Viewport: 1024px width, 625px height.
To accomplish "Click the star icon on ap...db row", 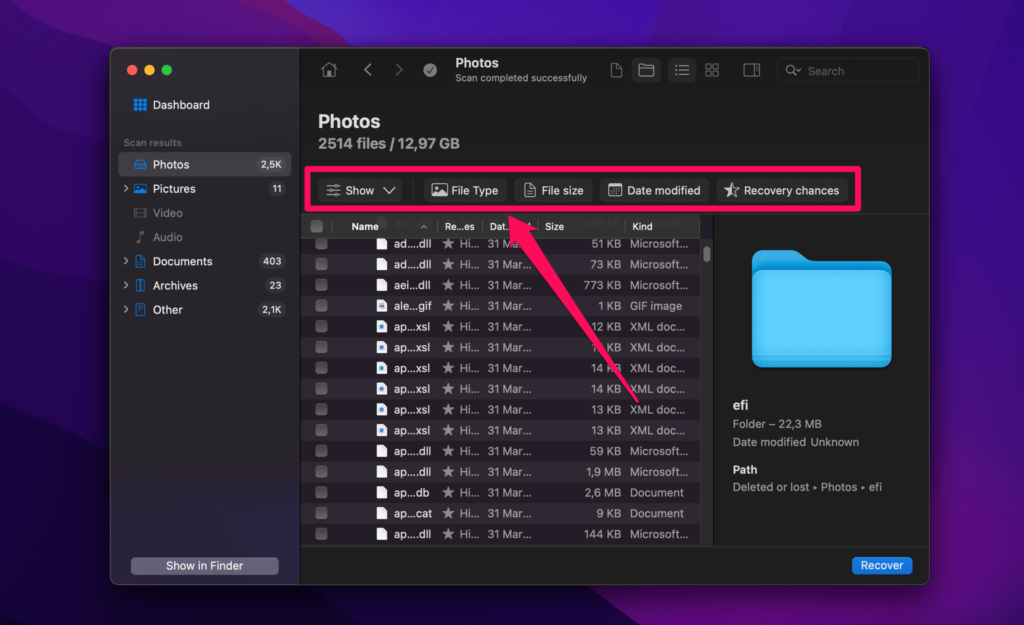I will [448, 492].
